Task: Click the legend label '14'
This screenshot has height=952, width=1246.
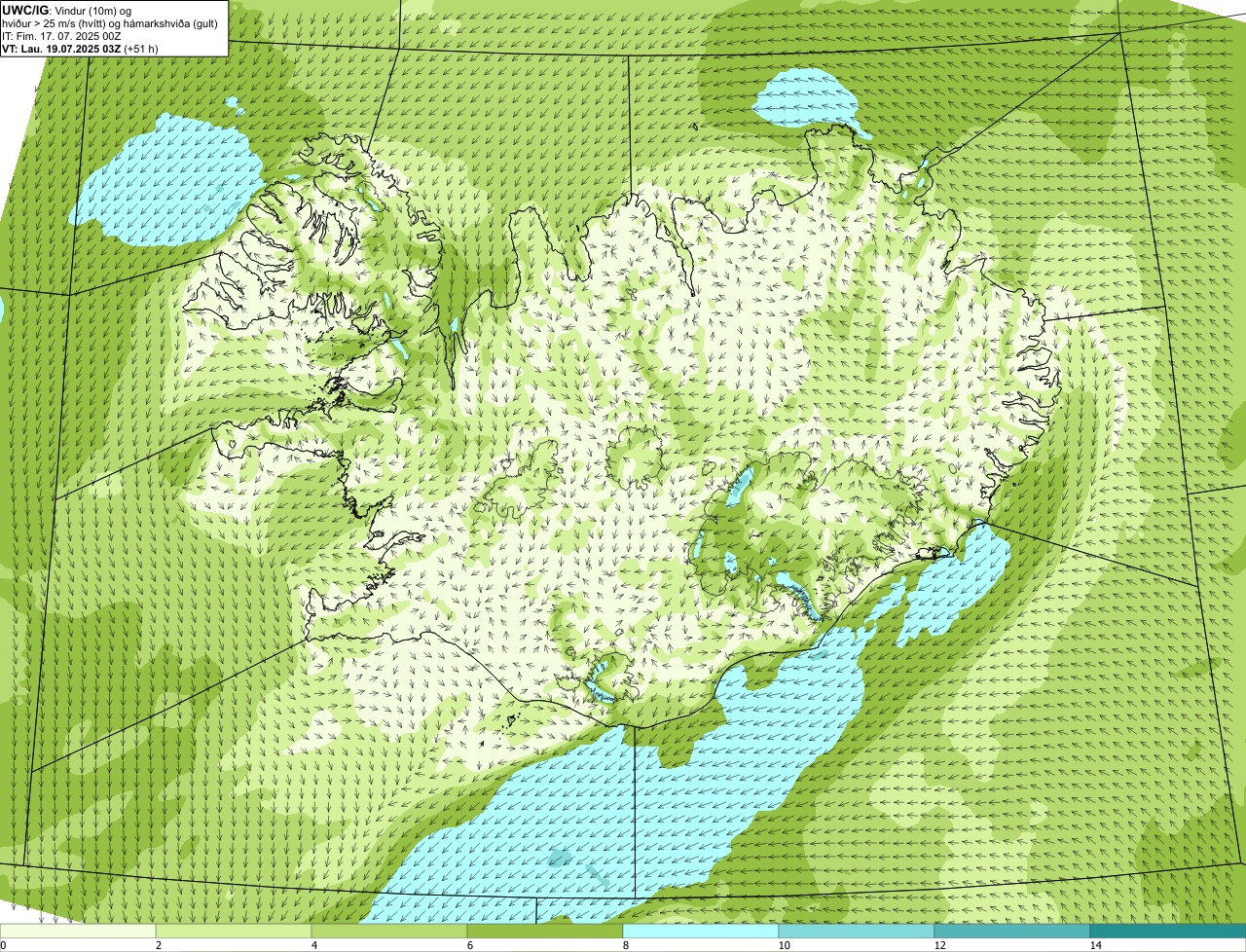Action: click(1095, 945)
